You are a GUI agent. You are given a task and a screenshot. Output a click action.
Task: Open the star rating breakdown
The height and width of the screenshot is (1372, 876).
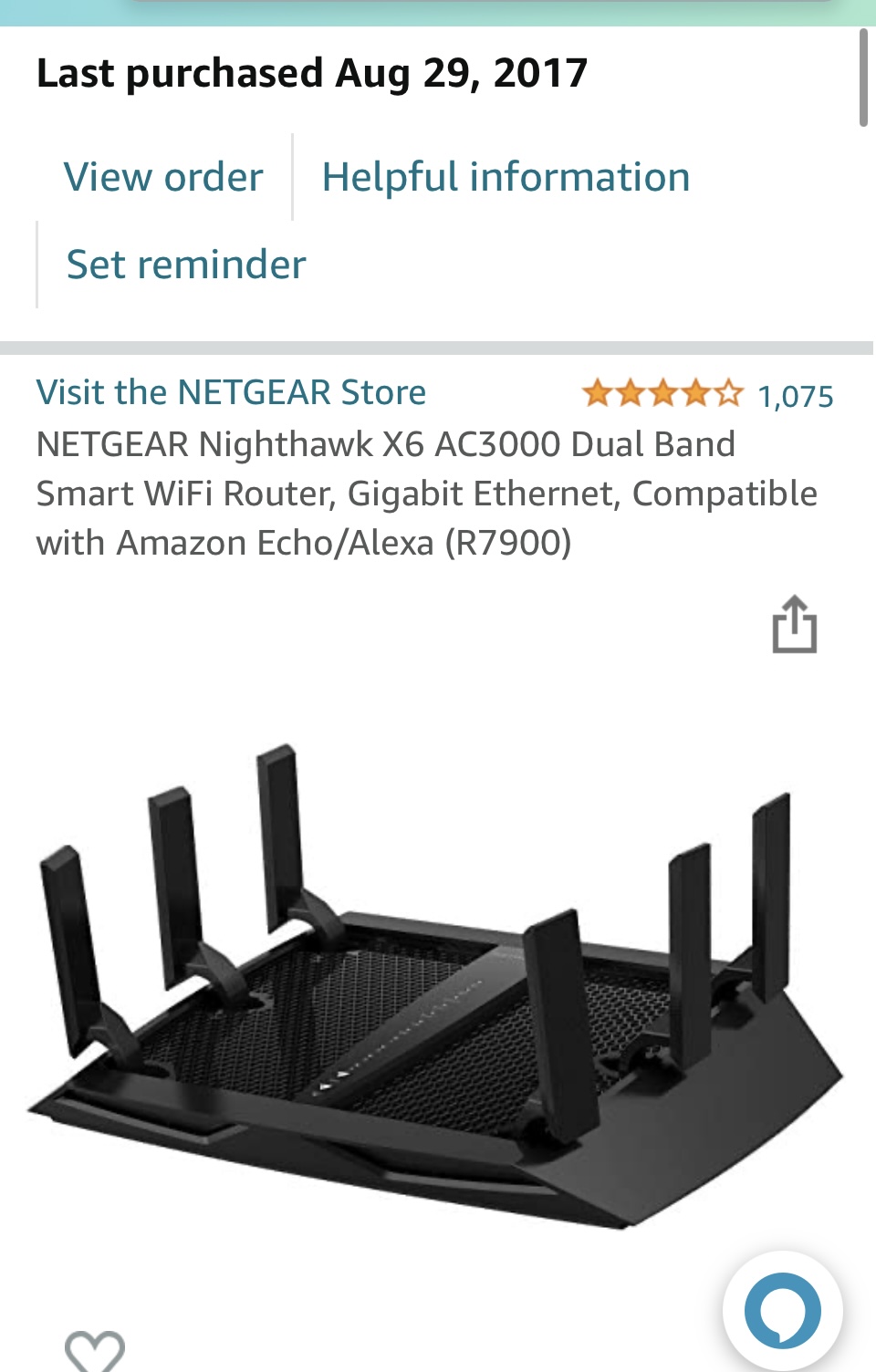tap(662, 393)
